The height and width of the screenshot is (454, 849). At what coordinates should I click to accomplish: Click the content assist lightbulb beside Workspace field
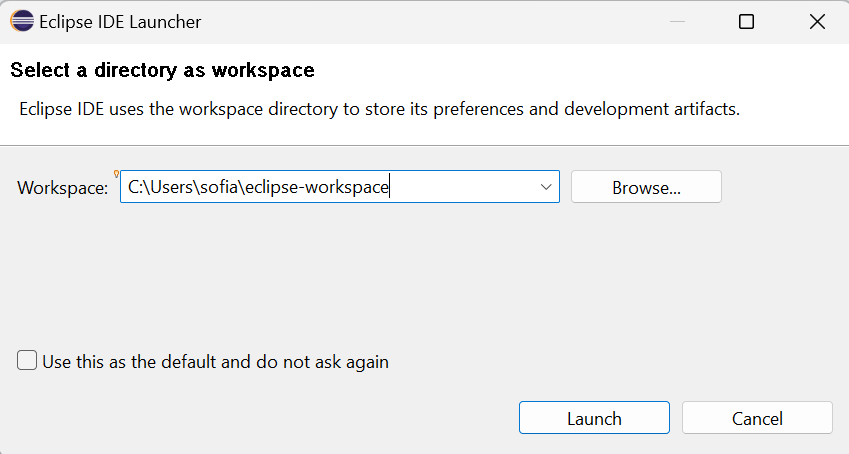pos(116,174)
